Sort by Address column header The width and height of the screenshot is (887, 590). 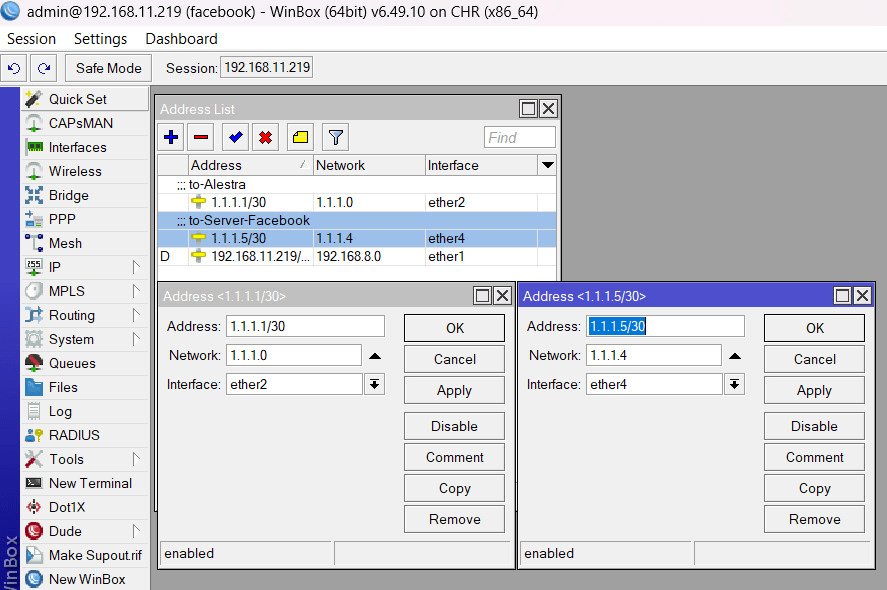pyautogui.click(x=251, y=165)
